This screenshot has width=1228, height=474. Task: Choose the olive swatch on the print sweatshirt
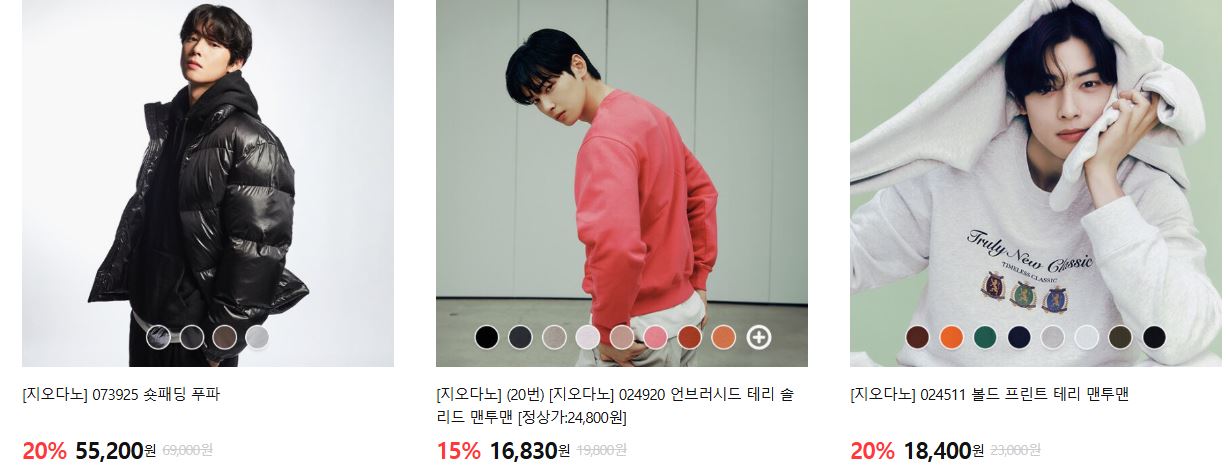1121,338
